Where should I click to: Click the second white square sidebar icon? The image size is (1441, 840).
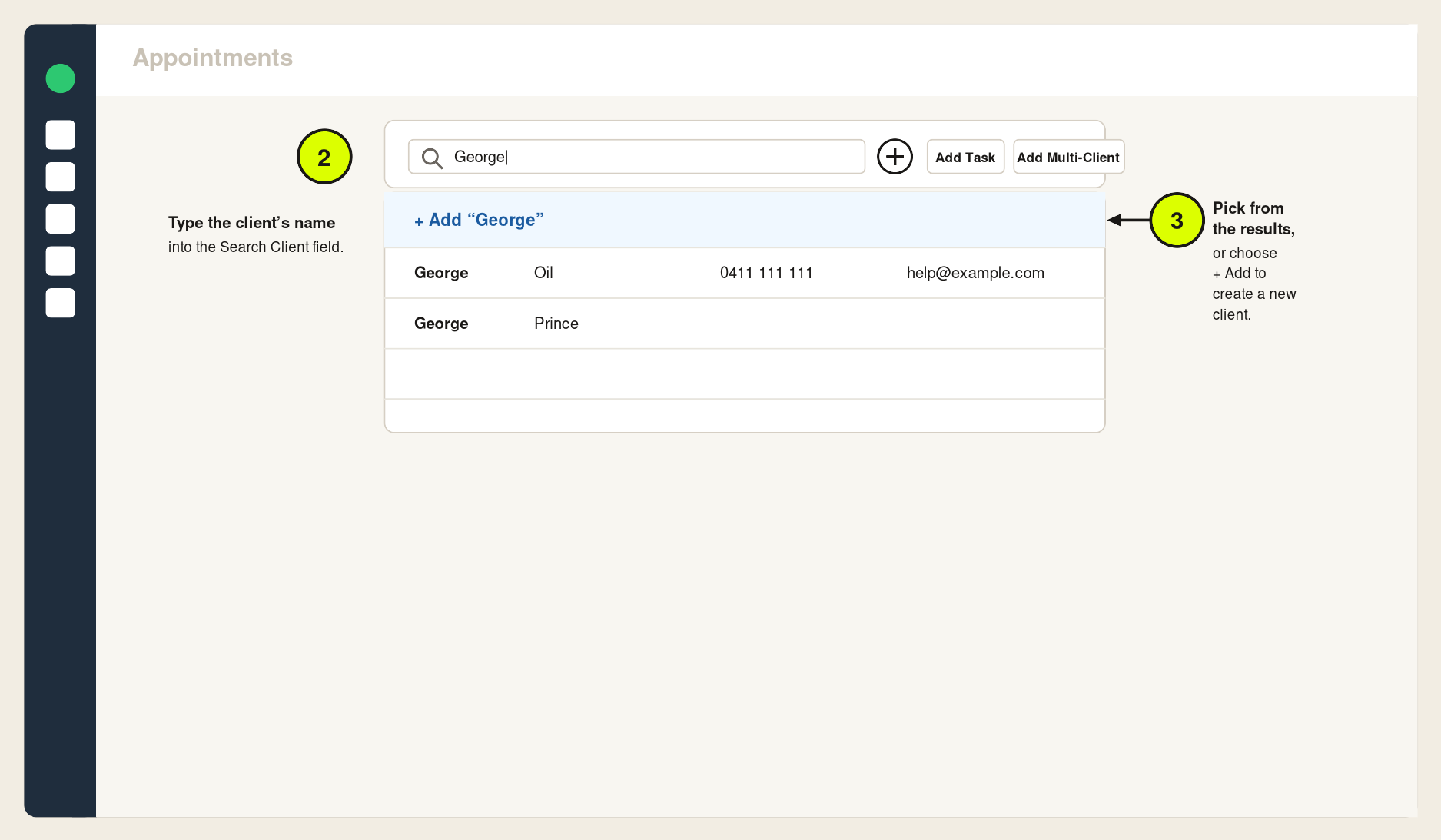tap(60, 177)
